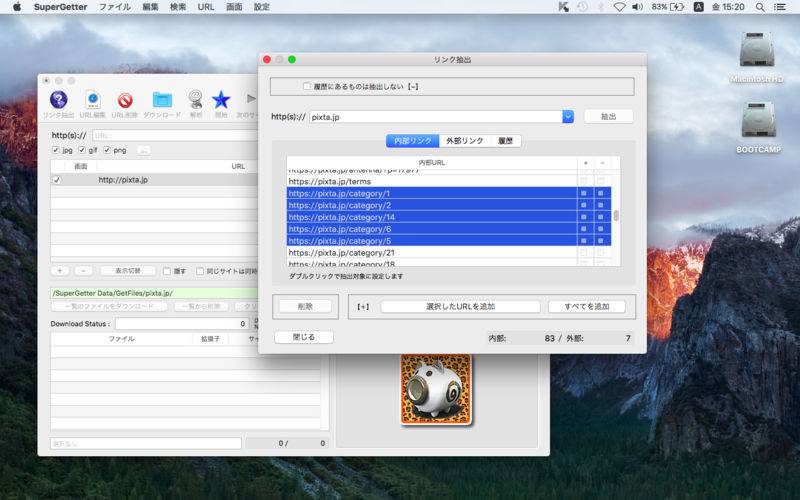This screenshot has width=800, height=500.
Task: Open the URL menu in menu bar
Action: [206, 7]
